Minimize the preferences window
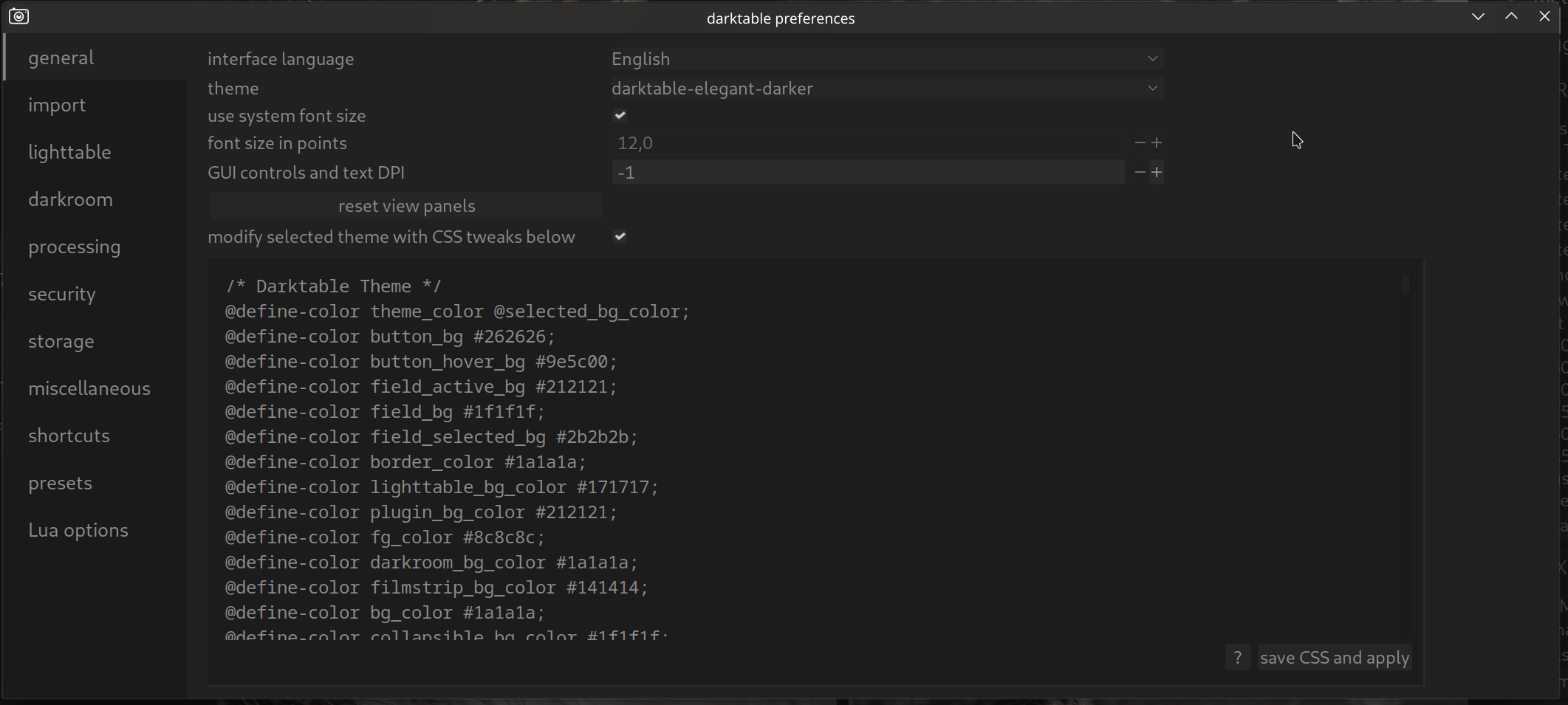This screenshot has width=1568, height=705. (x=1478, y=16)
